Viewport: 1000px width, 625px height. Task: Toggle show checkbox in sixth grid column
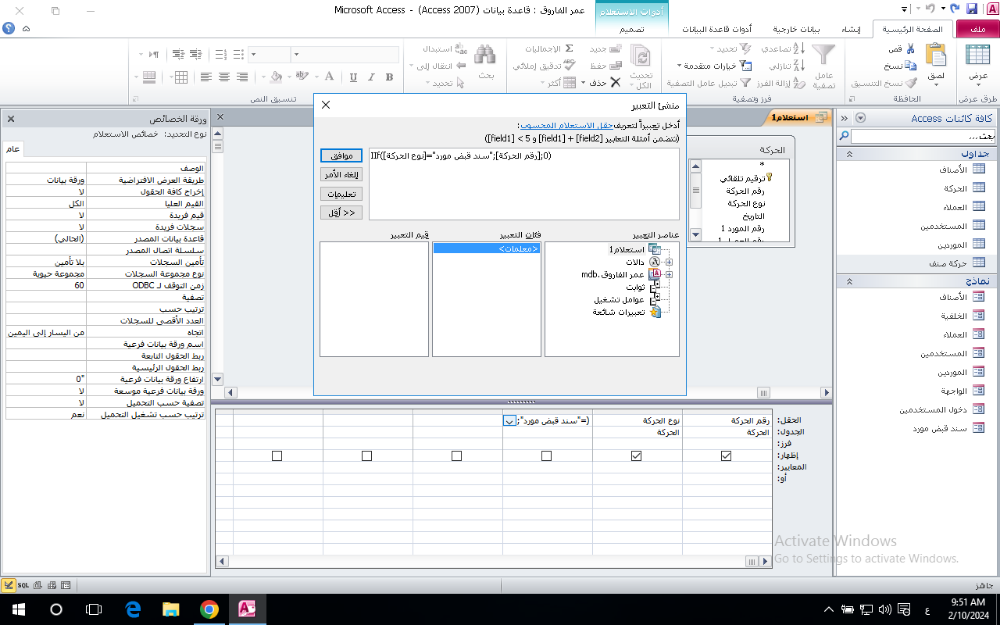[x=277, y=456]
